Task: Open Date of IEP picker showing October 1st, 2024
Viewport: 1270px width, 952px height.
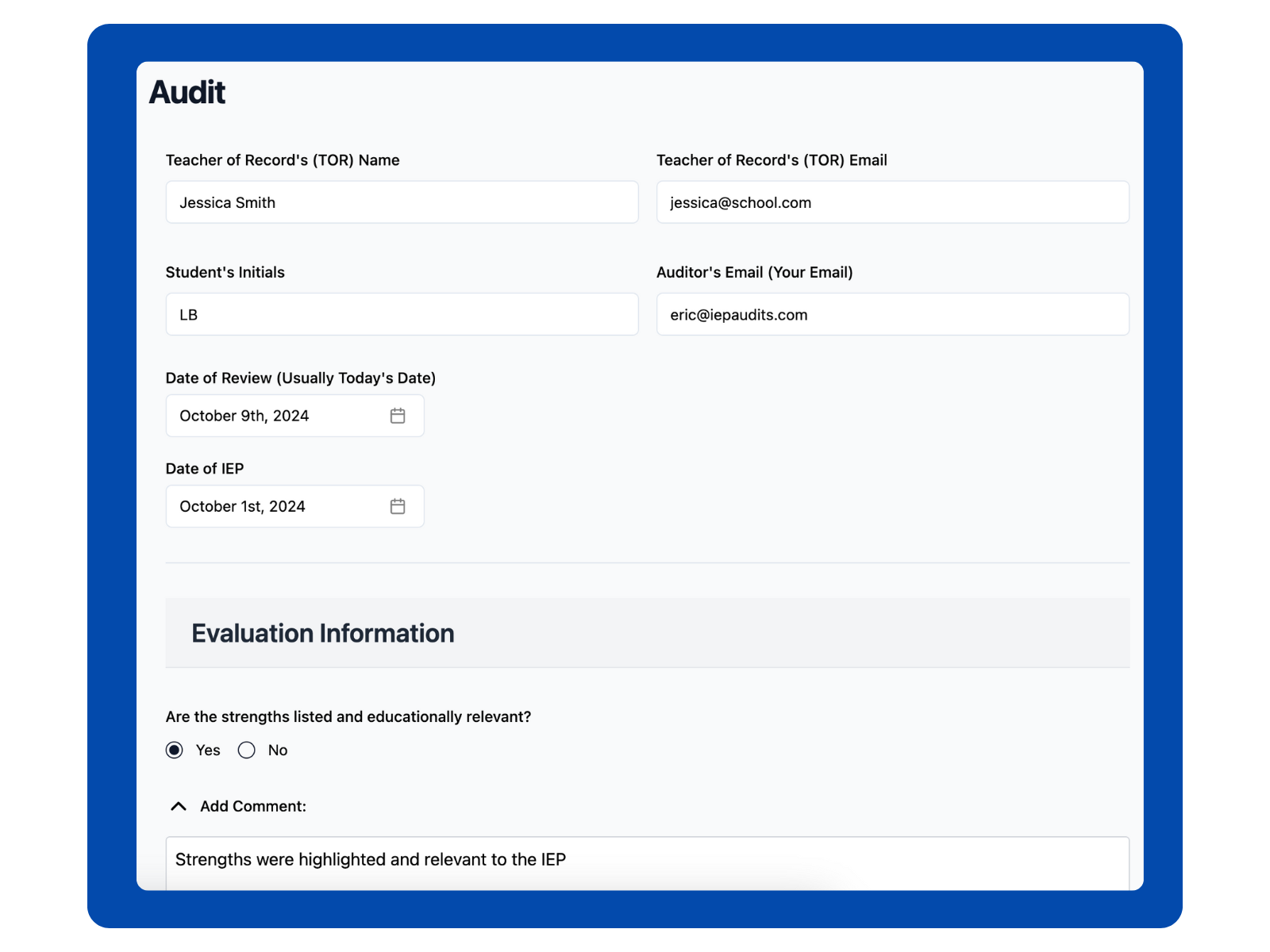Action: point(295,506)
